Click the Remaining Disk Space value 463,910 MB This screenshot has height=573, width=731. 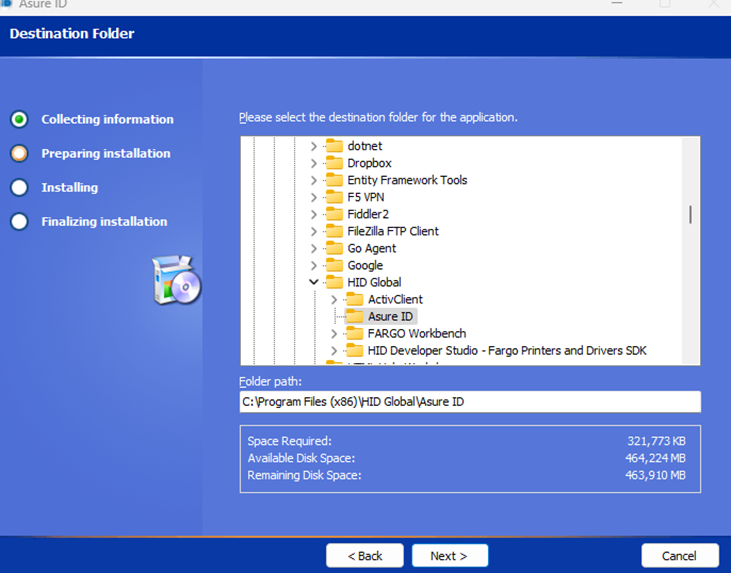coord(655,475)
